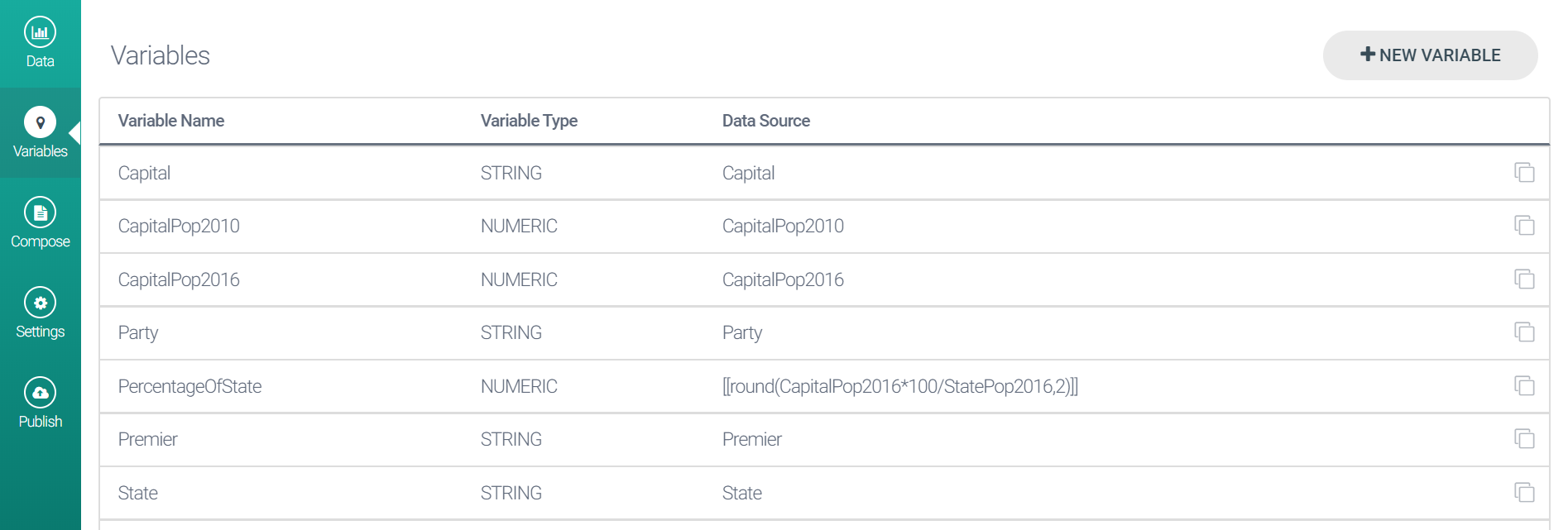Click the Variable Type column header
The image size is (1568, 530).
(529, 121)
